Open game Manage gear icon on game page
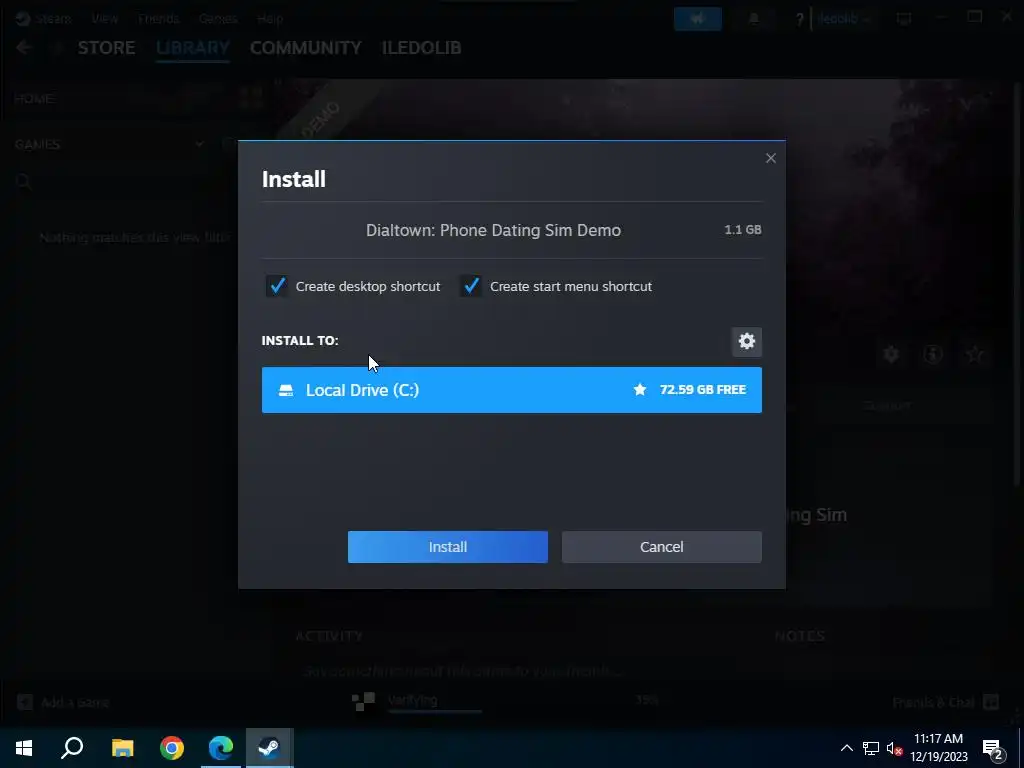 tap(891, 355)
